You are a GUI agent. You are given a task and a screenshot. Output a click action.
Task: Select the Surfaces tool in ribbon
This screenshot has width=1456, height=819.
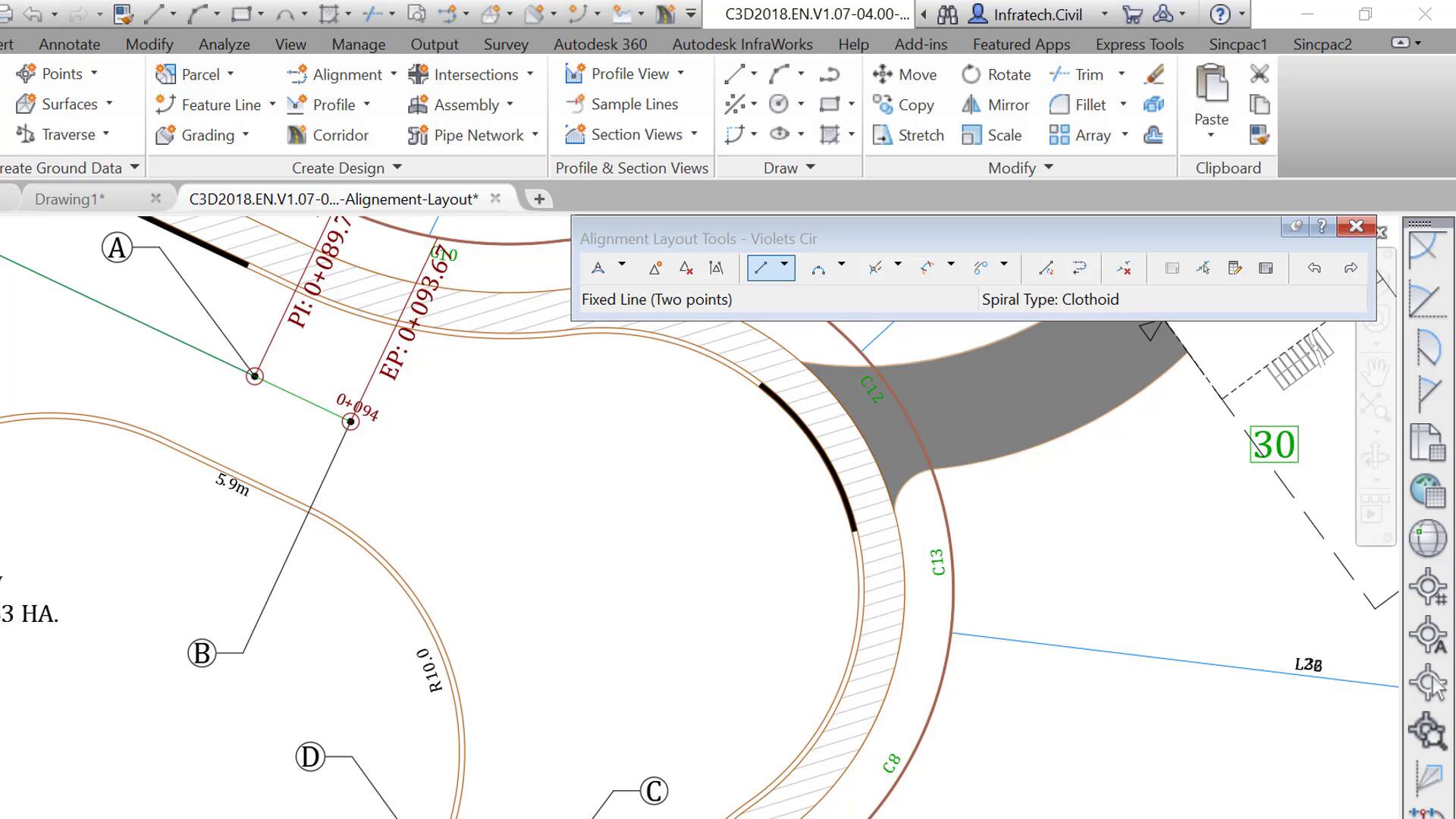tap(70, 104)
